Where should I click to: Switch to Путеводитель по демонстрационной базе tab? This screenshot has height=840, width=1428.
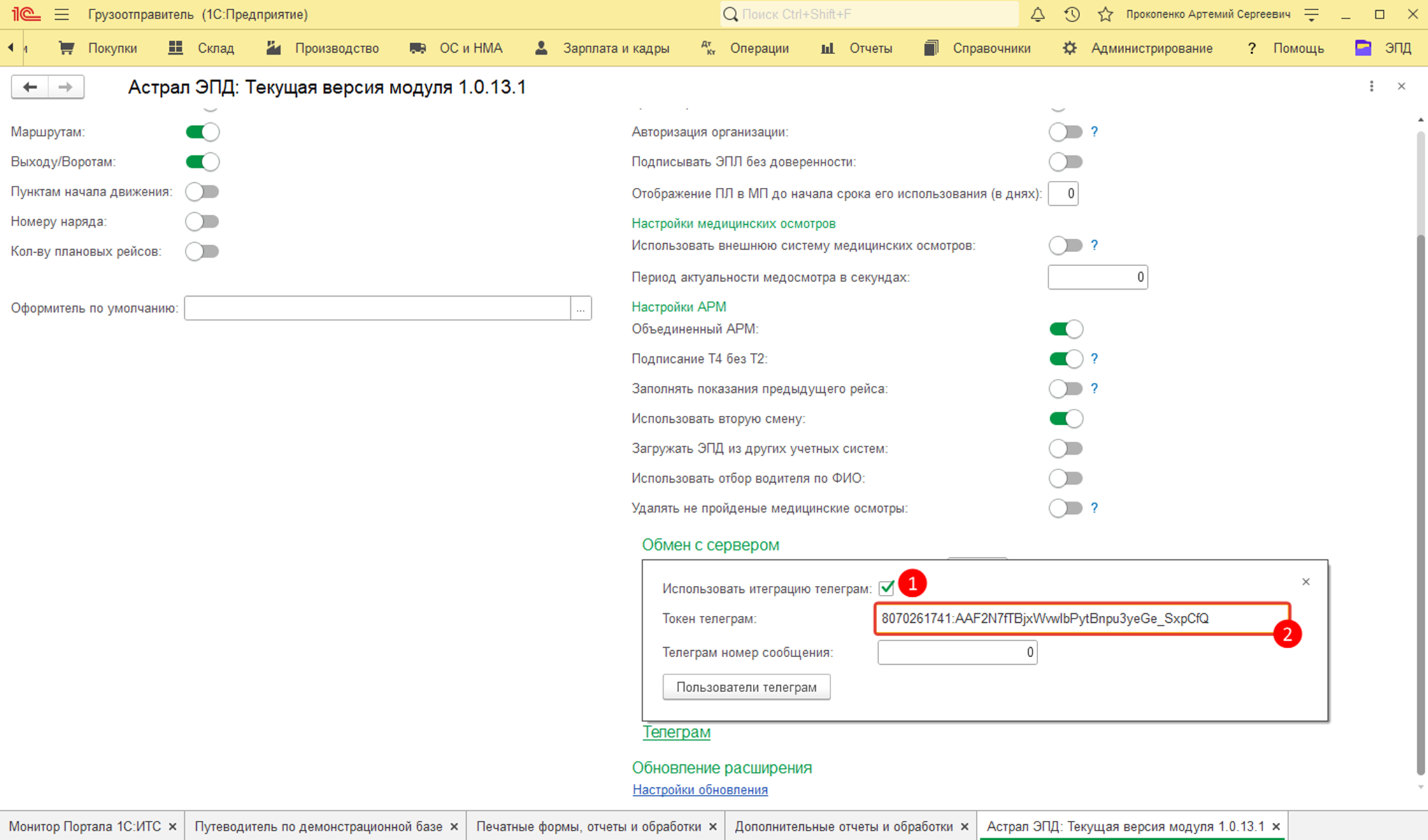(x=318, y=826)
